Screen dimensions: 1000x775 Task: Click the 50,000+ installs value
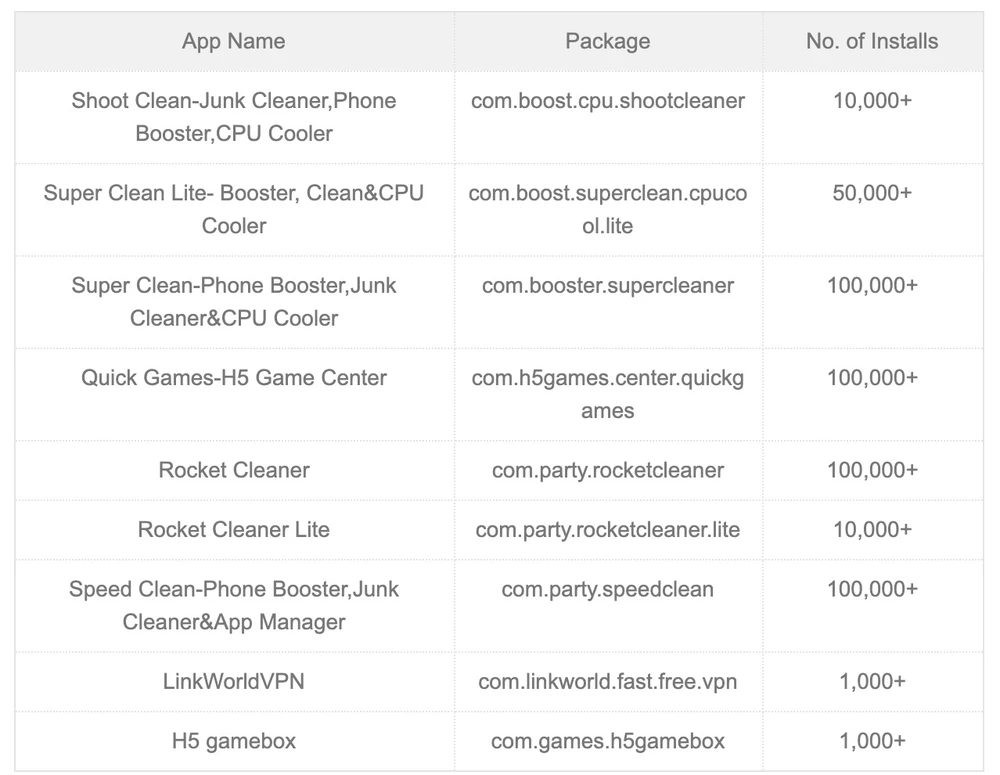872,193
